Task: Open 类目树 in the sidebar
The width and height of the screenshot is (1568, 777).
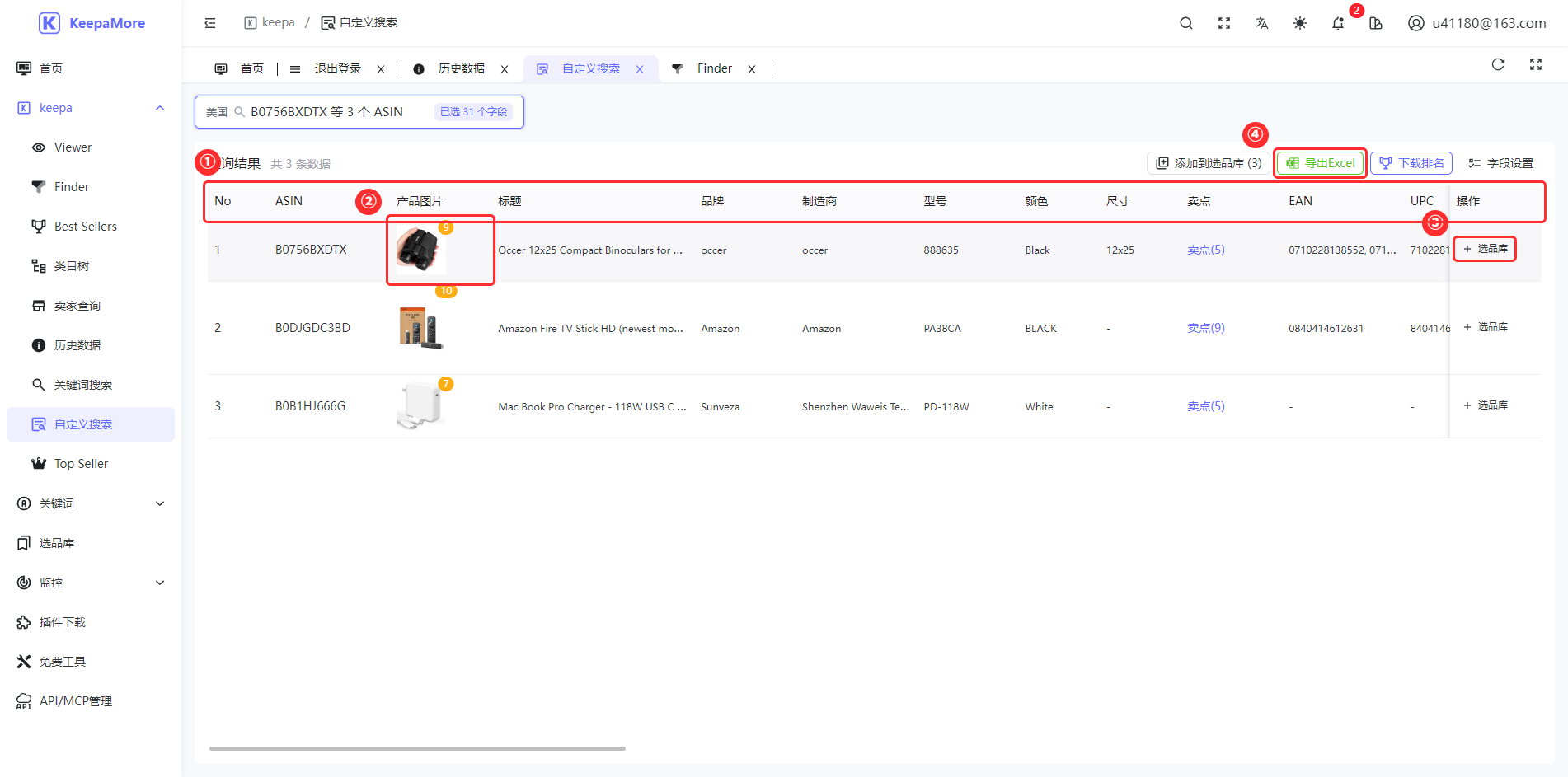Action: click(91, 266)
